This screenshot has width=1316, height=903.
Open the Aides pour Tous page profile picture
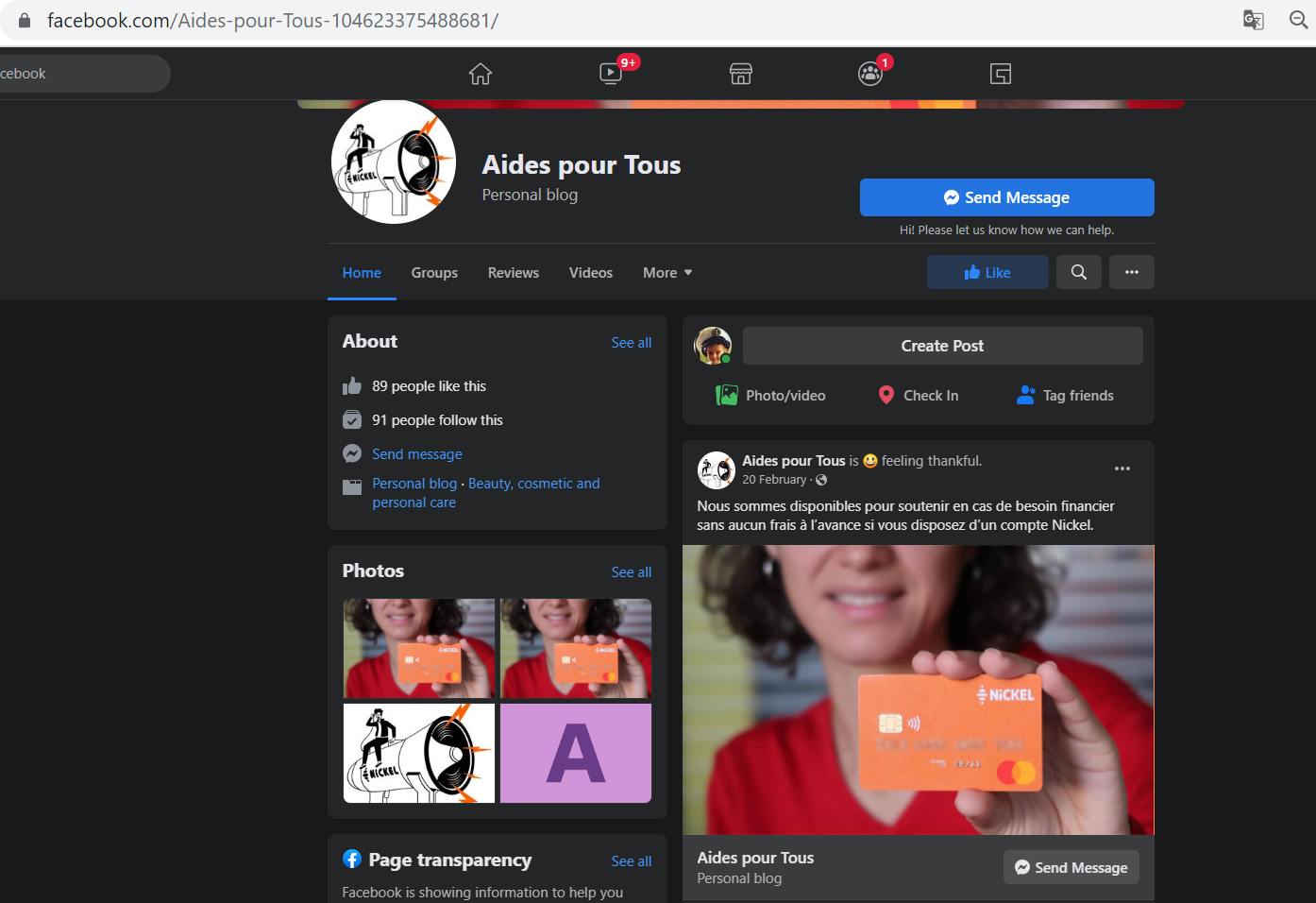[394, 162]
